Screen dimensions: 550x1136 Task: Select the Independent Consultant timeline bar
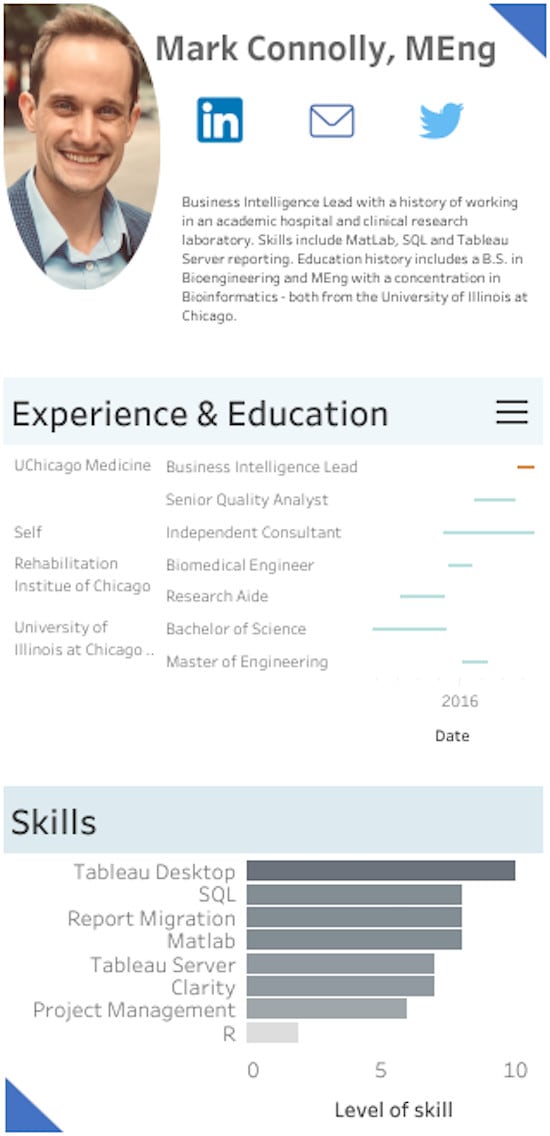click(x=489, y=532)
